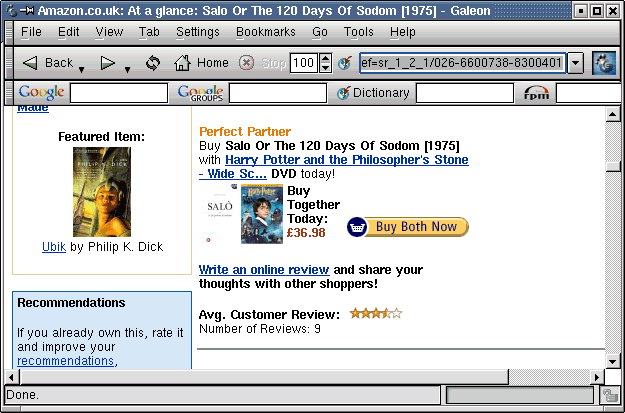Open the recommendations link

(65, 360)
